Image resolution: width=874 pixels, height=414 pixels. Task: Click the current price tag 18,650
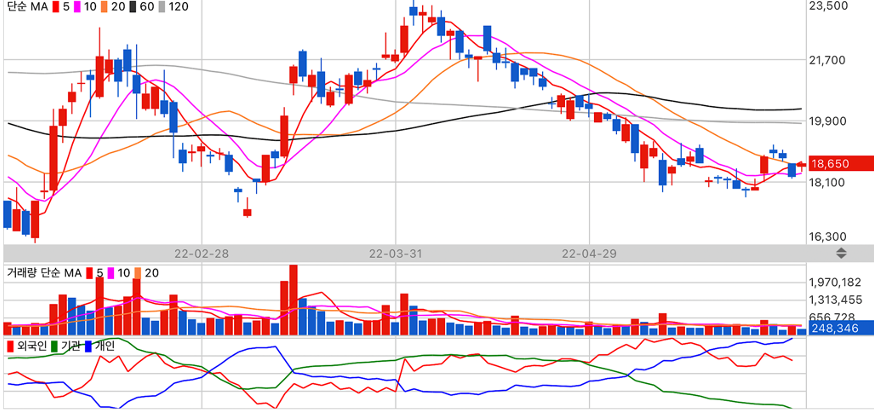point(839,164)
